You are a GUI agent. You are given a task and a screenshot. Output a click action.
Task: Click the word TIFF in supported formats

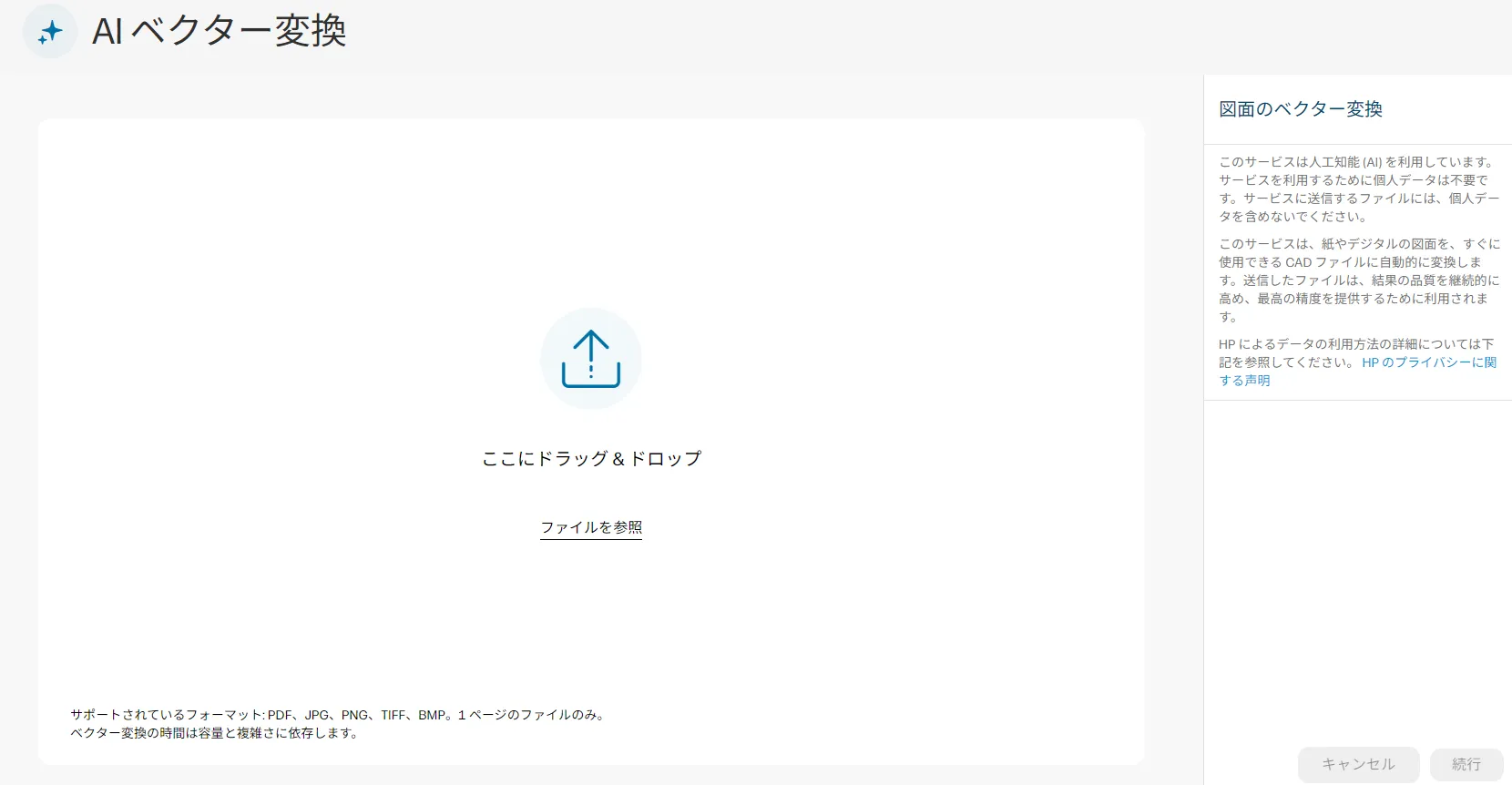coord(393,715)
